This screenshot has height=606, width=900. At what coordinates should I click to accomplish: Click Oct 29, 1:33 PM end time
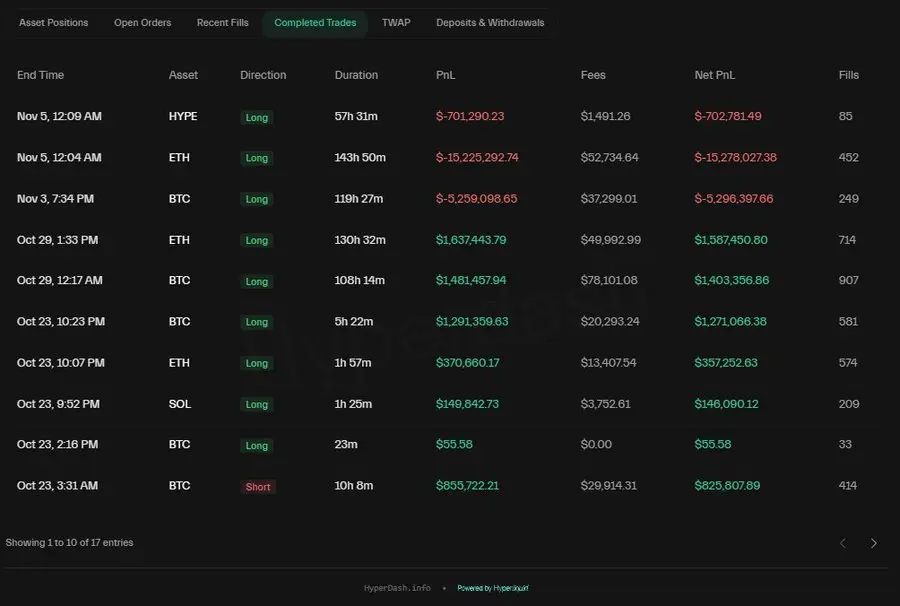pyautogui.click(x=57, y=240)
